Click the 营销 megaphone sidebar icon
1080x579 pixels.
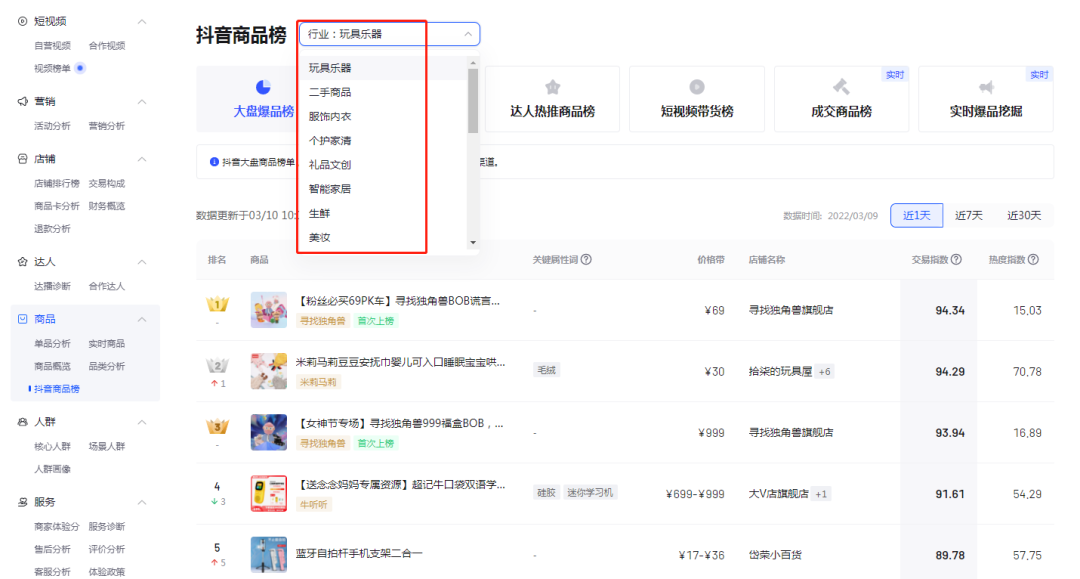[x=22, y=101]
